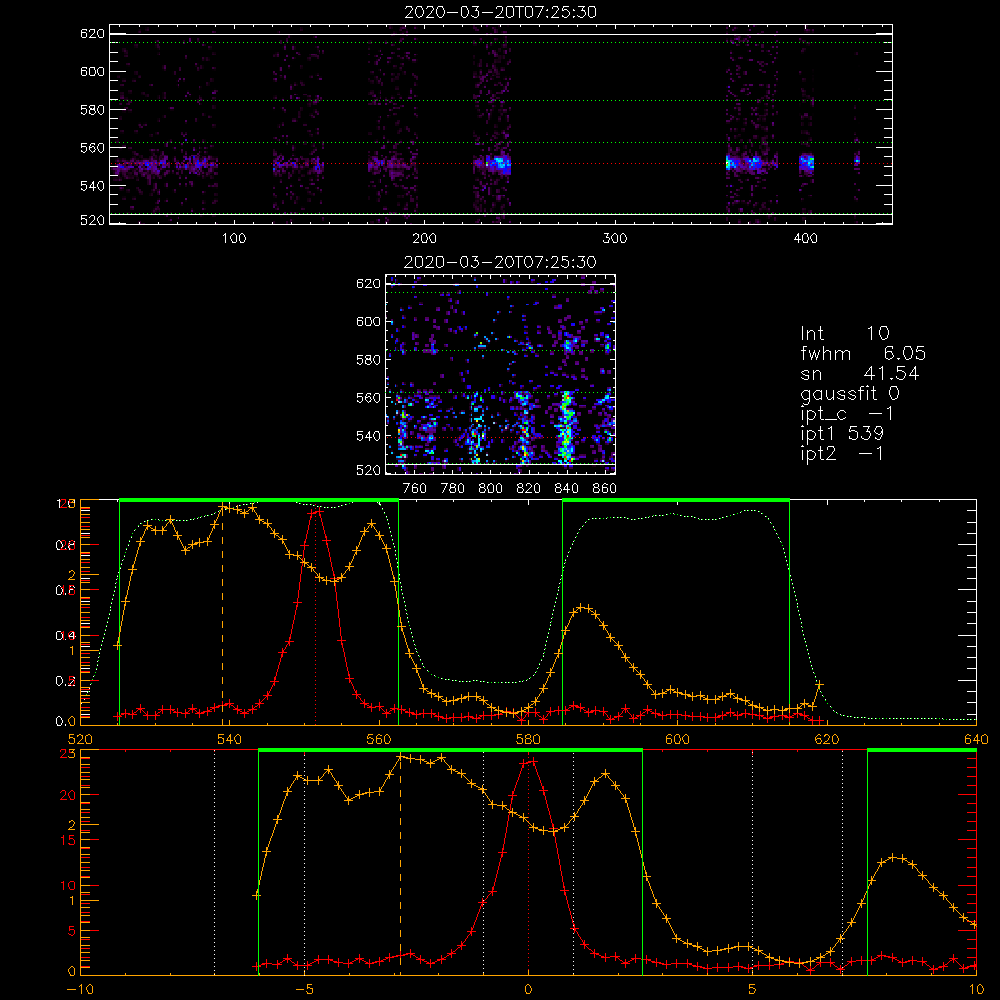Click the timestamp title above the top spectrogram

(x=500, y=12)
